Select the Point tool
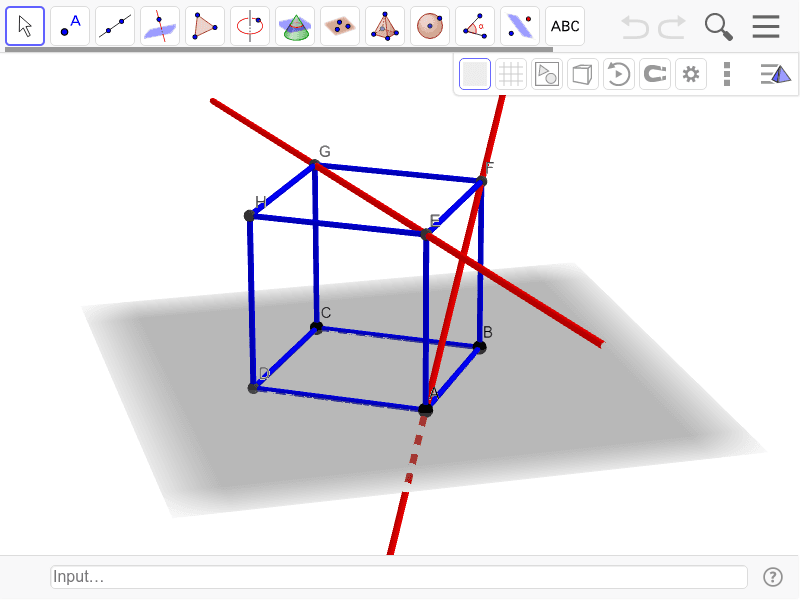Image resolution: width=800 pixels, height=600 pixels. [69, 26]
